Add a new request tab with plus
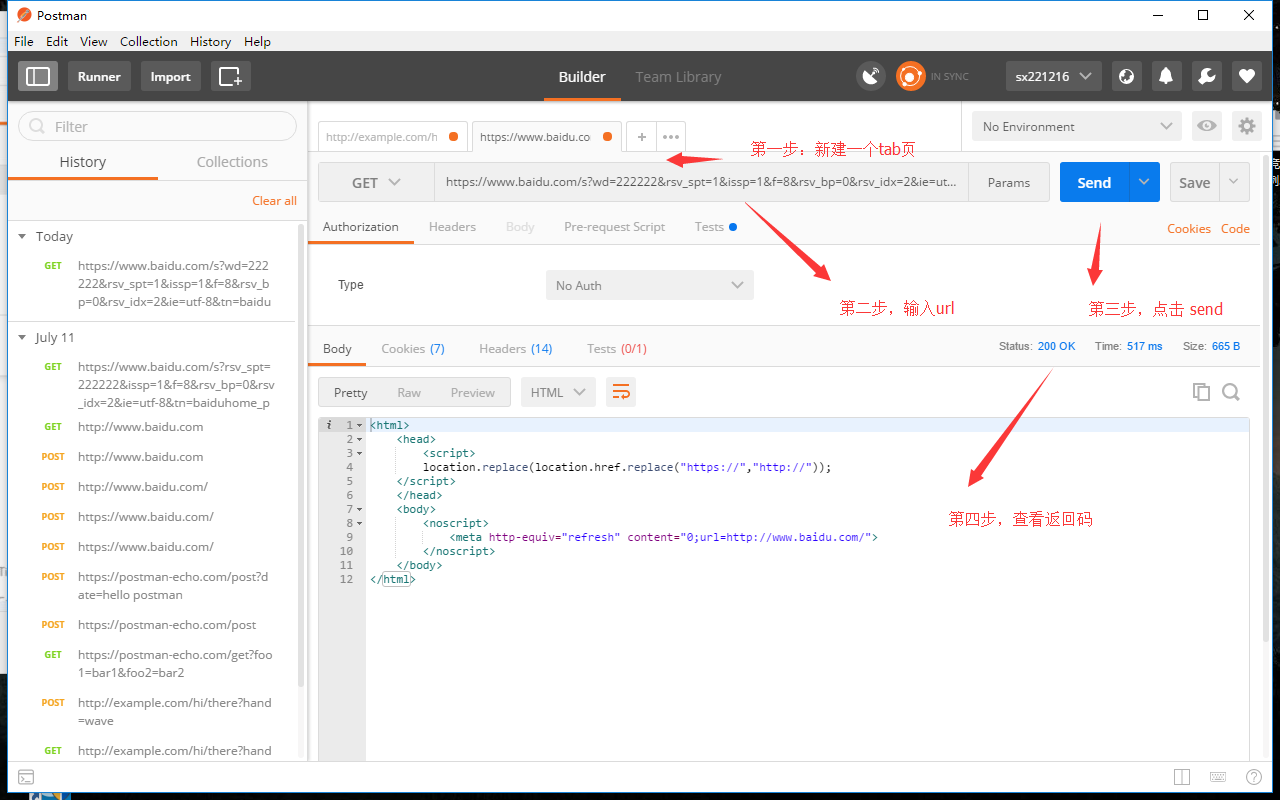 [x=641, y=137]
